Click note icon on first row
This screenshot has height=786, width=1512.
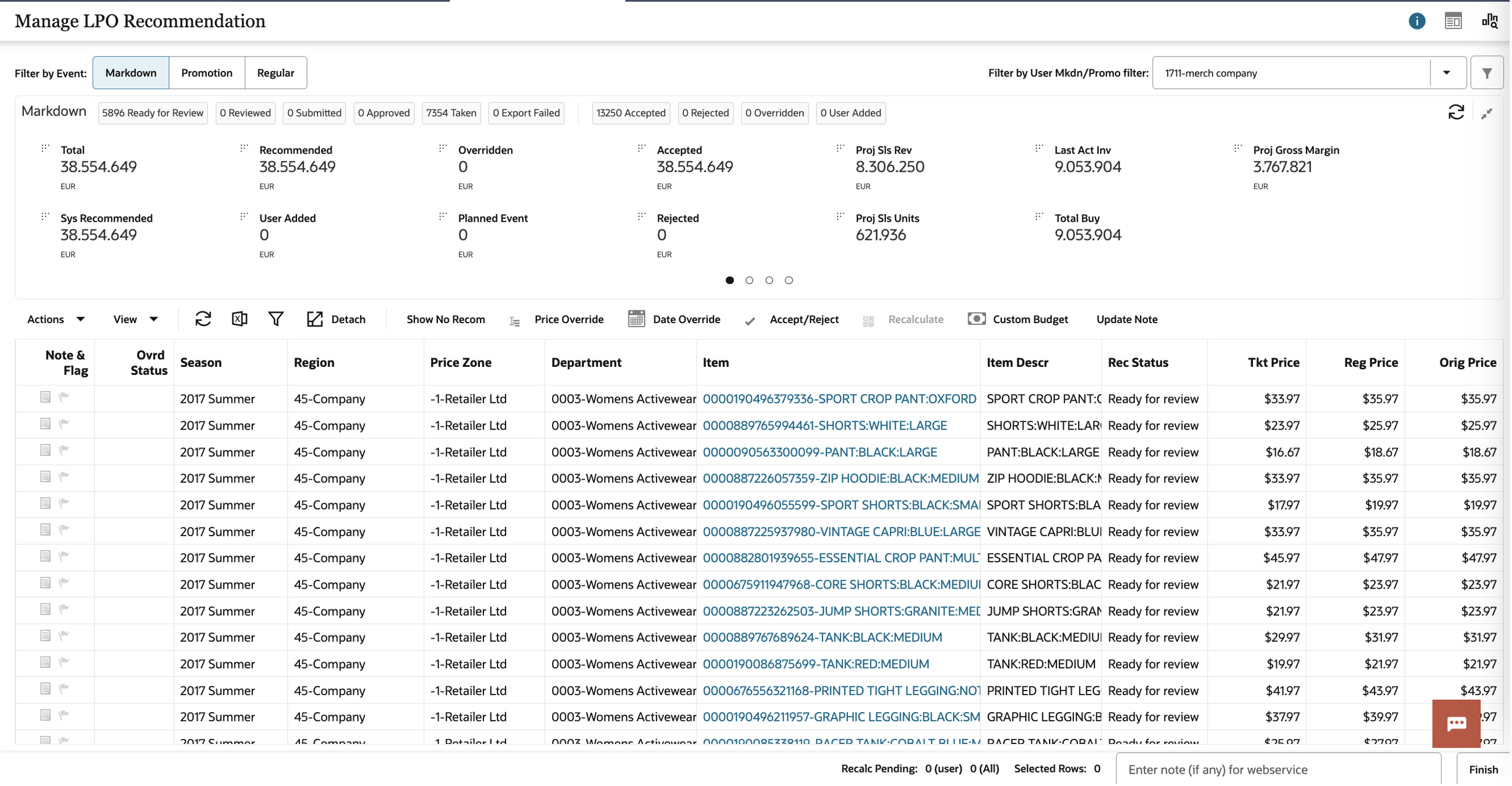coord(45,398)
